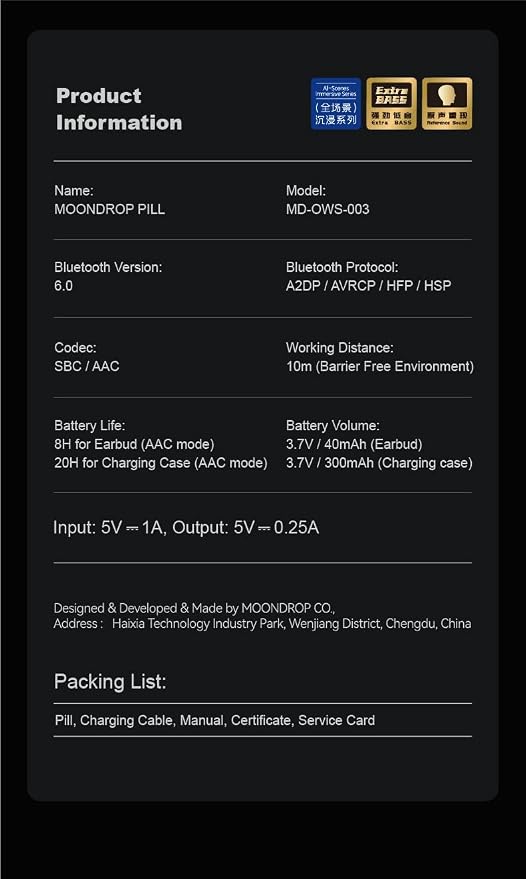Click the Packing List heading
Screen dimensions: 526x879
pos(110,682)
